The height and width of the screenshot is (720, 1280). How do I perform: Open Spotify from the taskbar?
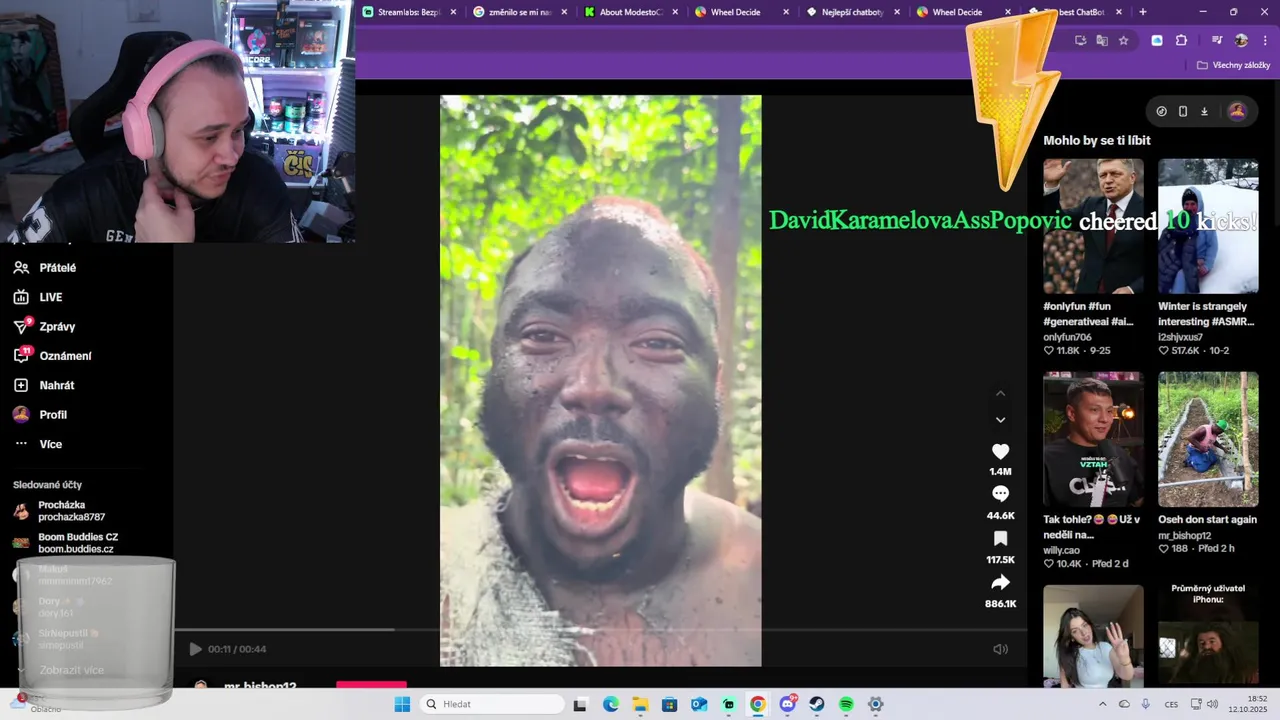pyautogui.click(x=846, y=704)
